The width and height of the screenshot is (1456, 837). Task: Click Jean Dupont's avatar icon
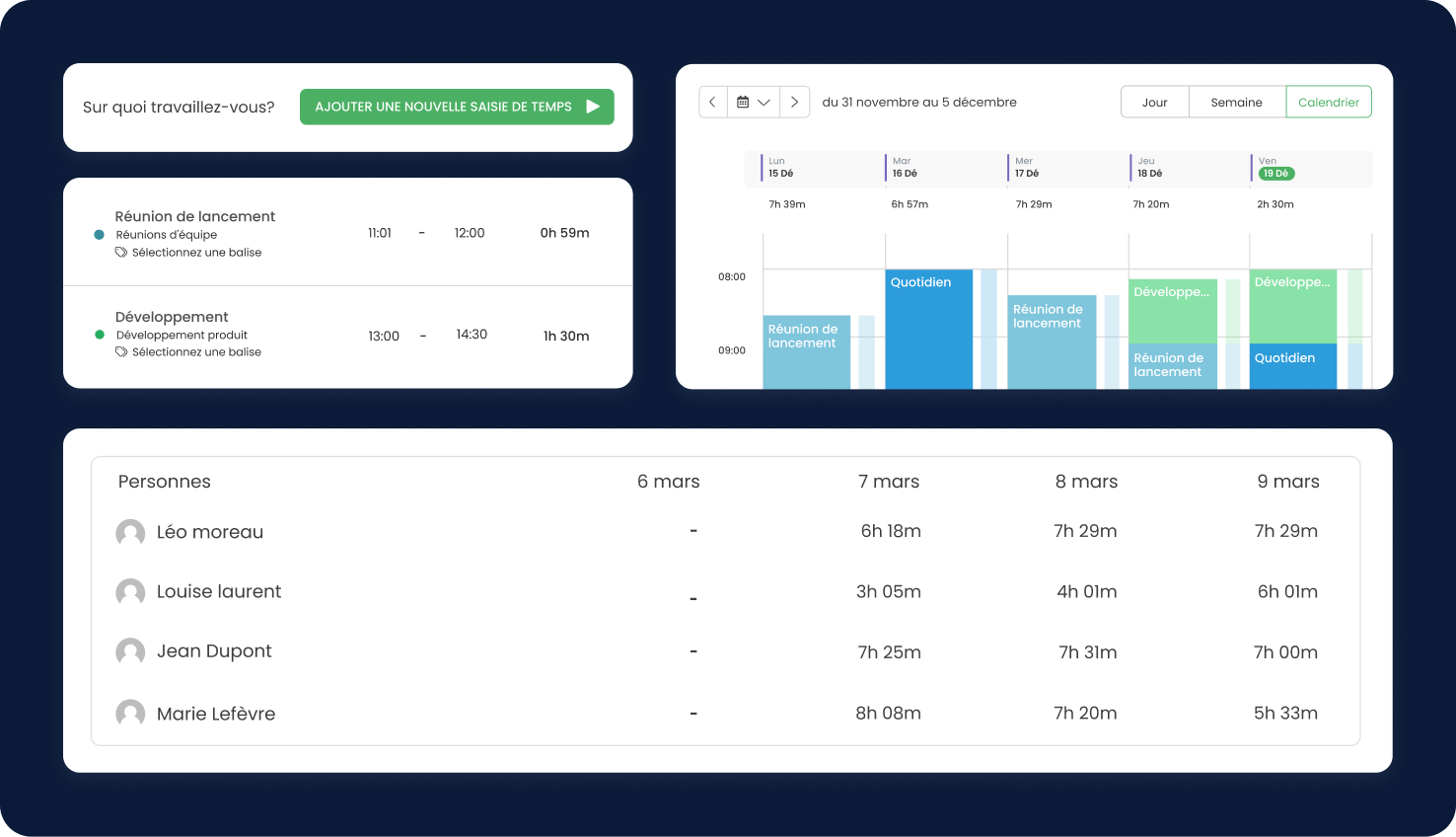[x=130, y=651]
